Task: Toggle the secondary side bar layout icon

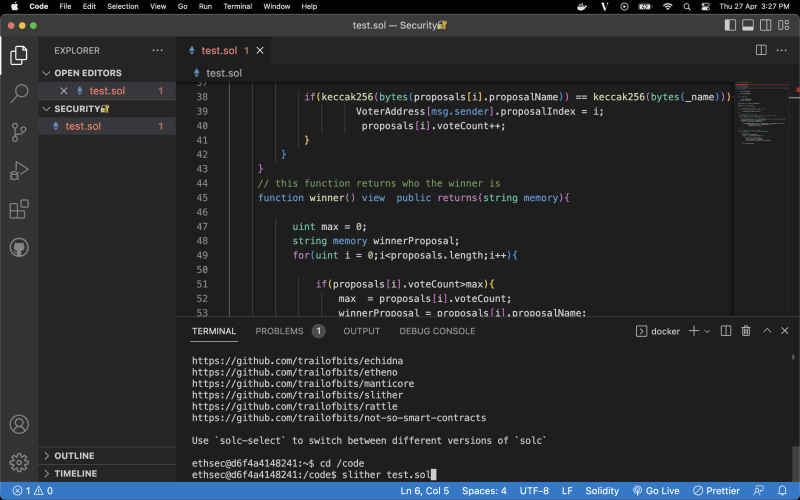Action: 765,25
